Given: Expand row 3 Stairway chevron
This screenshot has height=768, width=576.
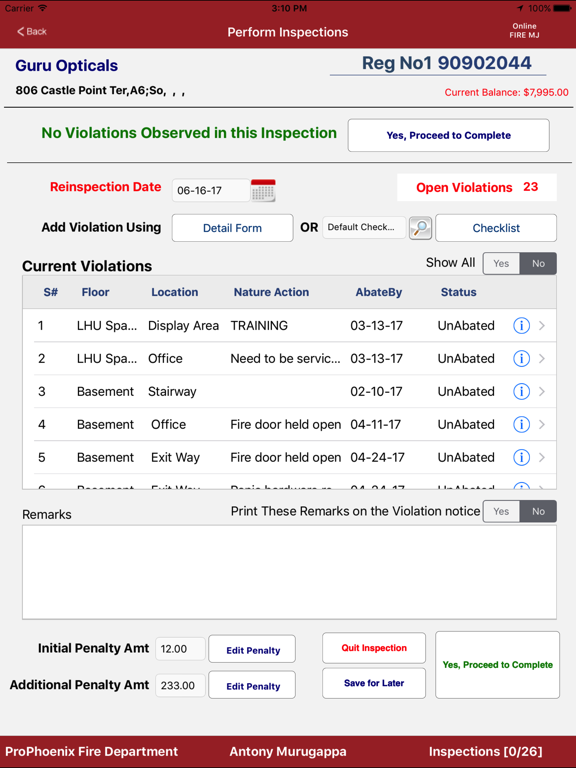Looking at the screenshot, I should [x=542, y=391].
